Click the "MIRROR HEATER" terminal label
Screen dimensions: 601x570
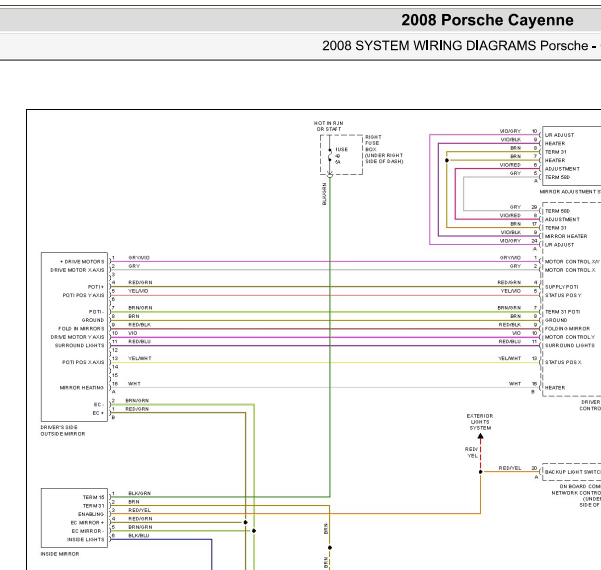566,236
